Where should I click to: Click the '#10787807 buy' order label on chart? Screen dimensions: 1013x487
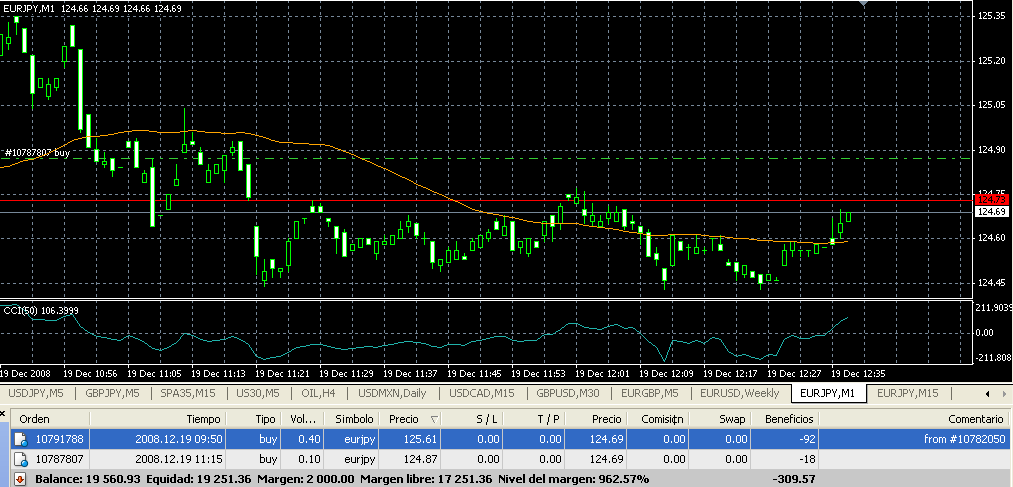click(37, 153)
